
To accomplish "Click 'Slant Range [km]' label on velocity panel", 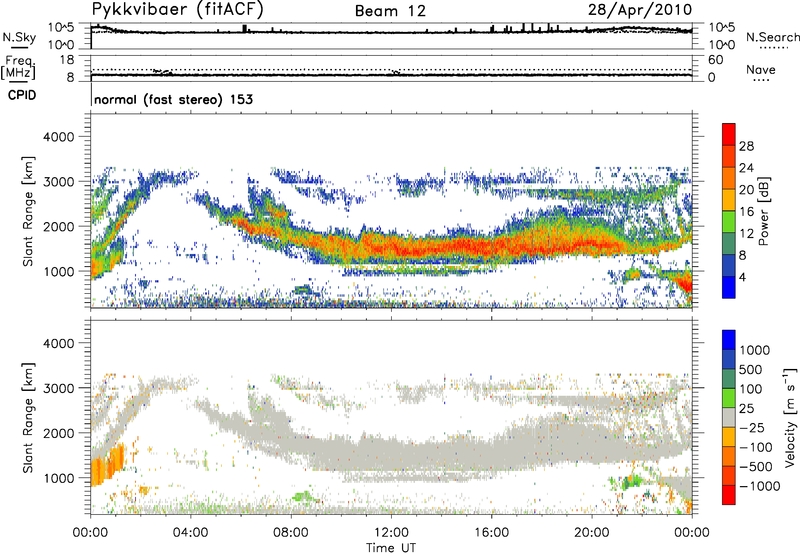I will [x=28, y=418].
